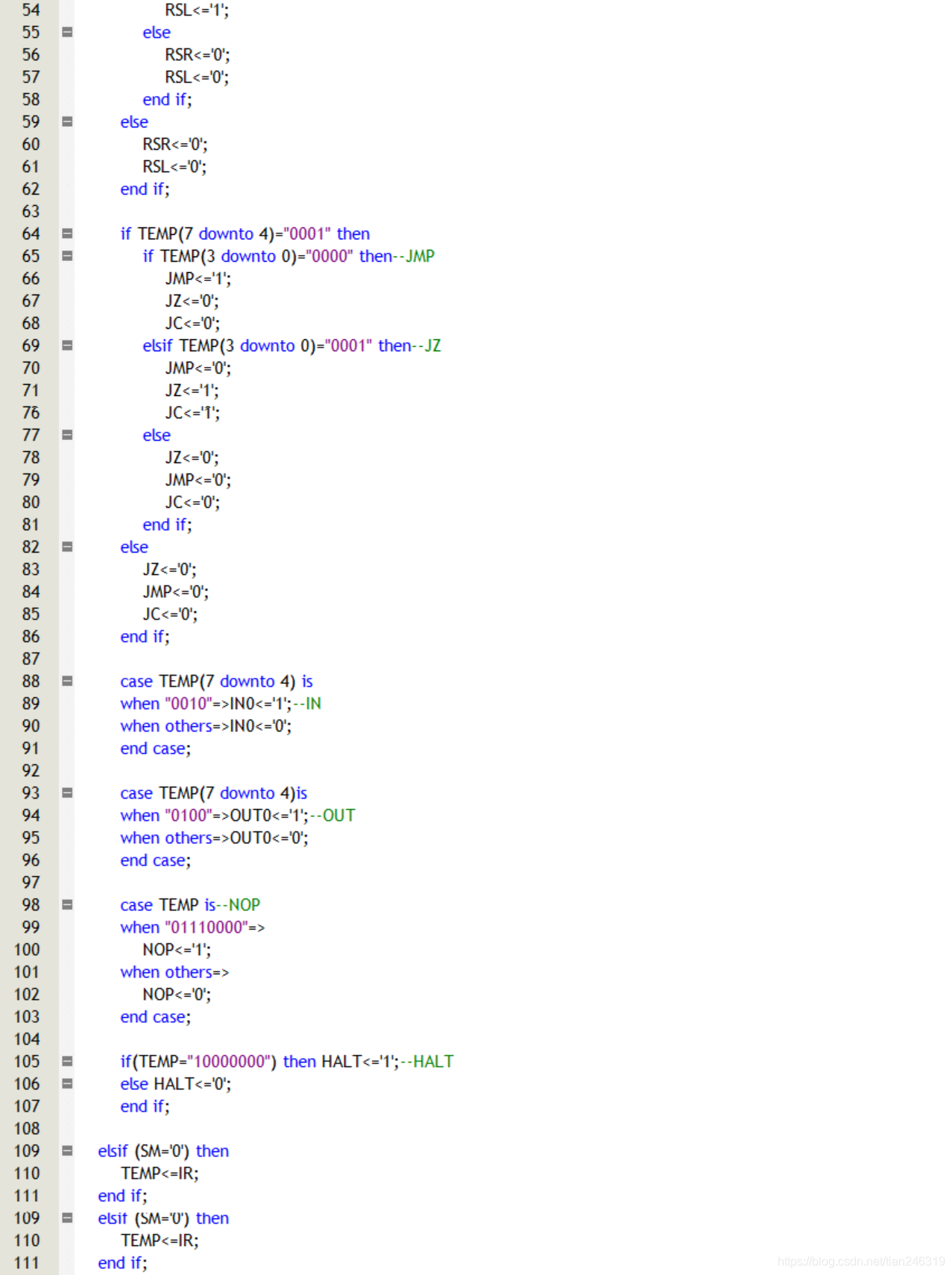The image size is (952, 1275).
Task: Click the "0001" string on line 64
Action: [x=307, y=234]
